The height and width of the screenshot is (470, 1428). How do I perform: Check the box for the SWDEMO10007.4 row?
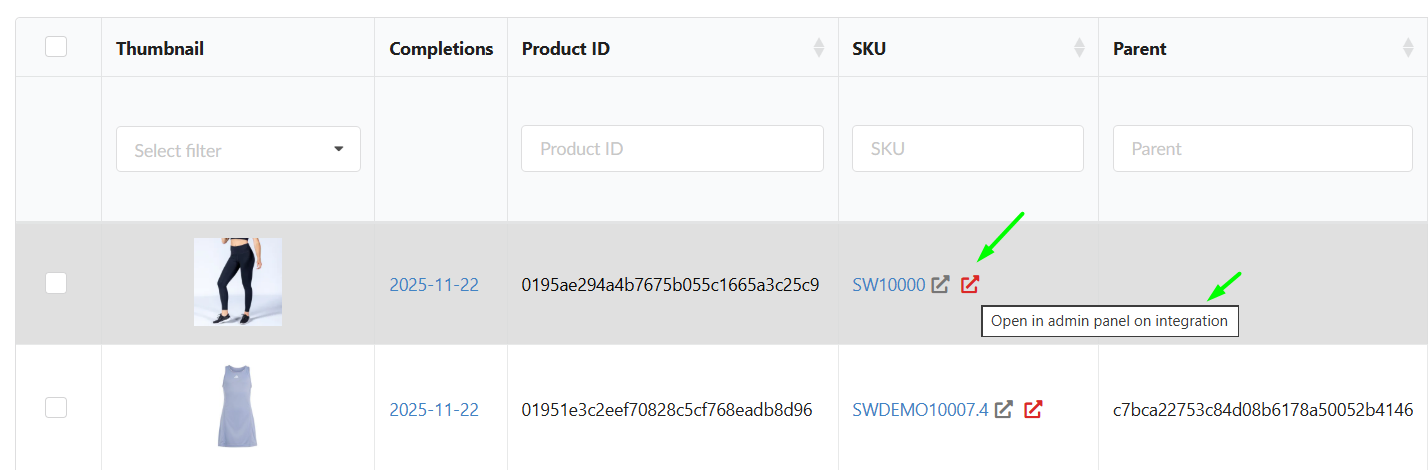coord(56,407)
